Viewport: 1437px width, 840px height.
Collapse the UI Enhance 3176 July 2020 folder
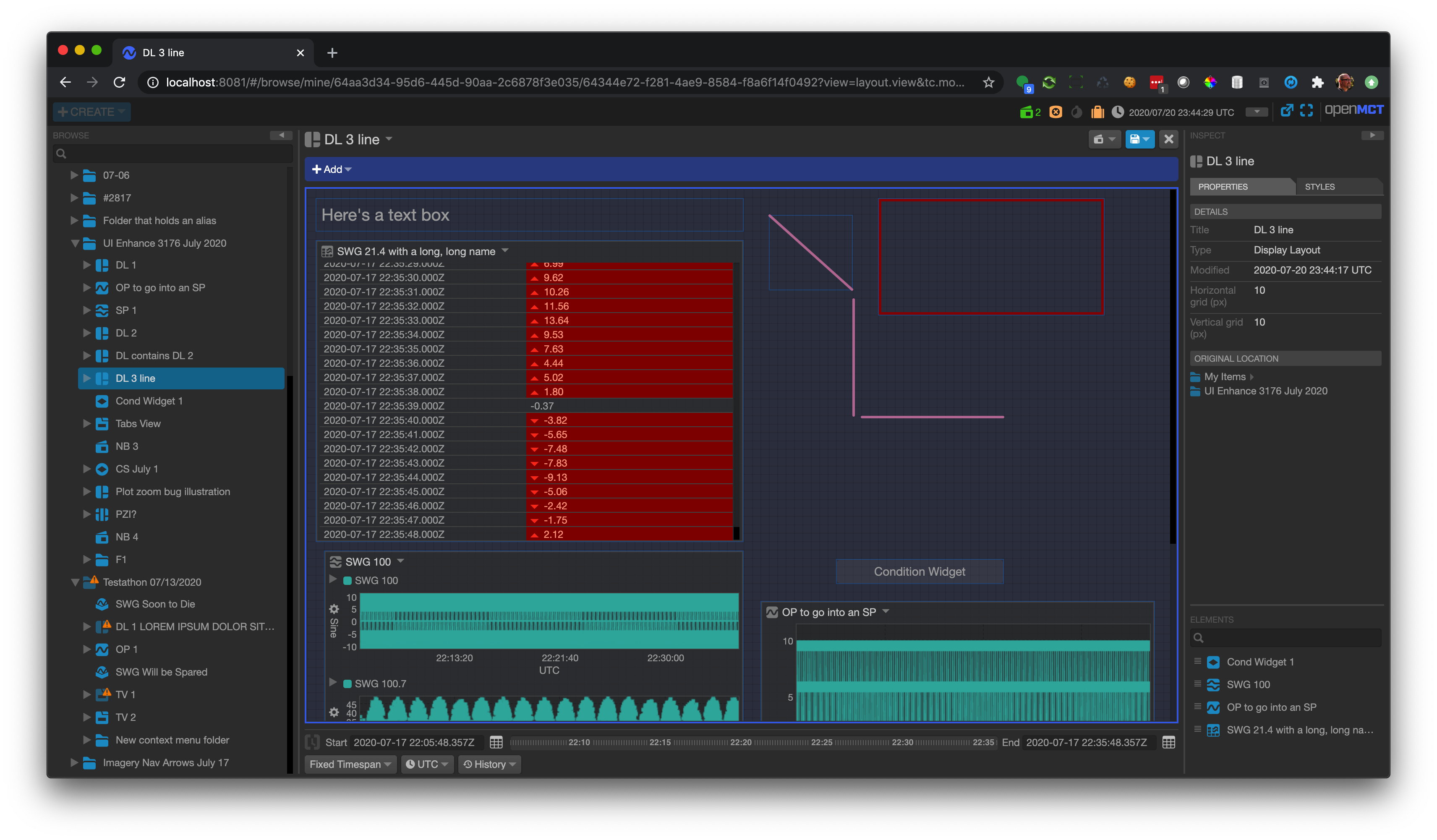(x=75, y=243)
